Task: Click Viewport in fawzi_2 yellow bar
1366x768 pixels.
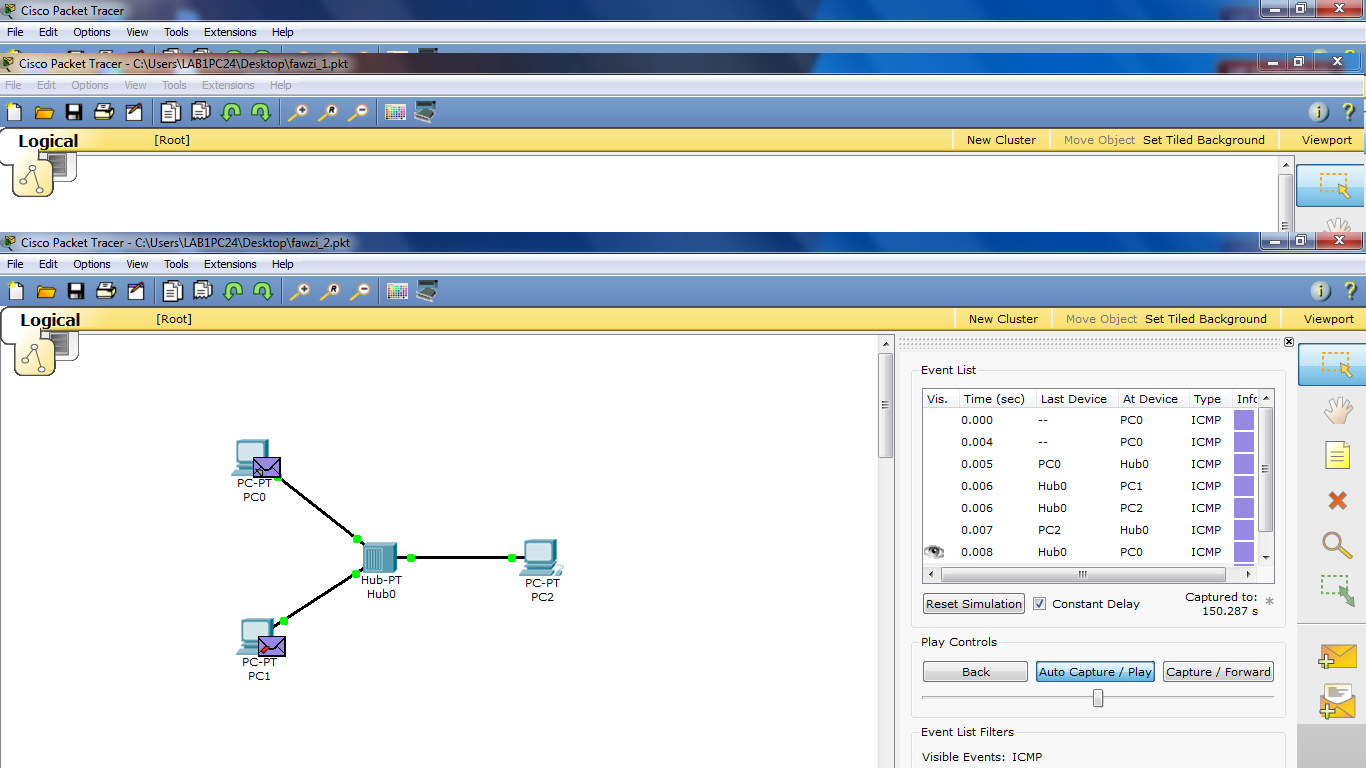Action: (x=1328, y=319)
